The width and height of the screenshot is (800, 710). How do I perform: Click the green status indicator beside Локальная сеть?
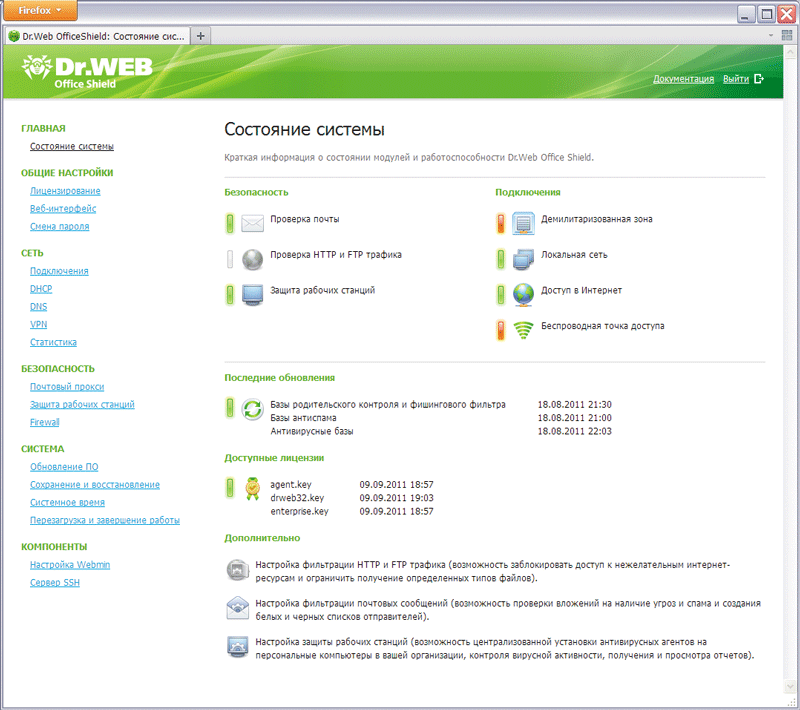point(501,259)
